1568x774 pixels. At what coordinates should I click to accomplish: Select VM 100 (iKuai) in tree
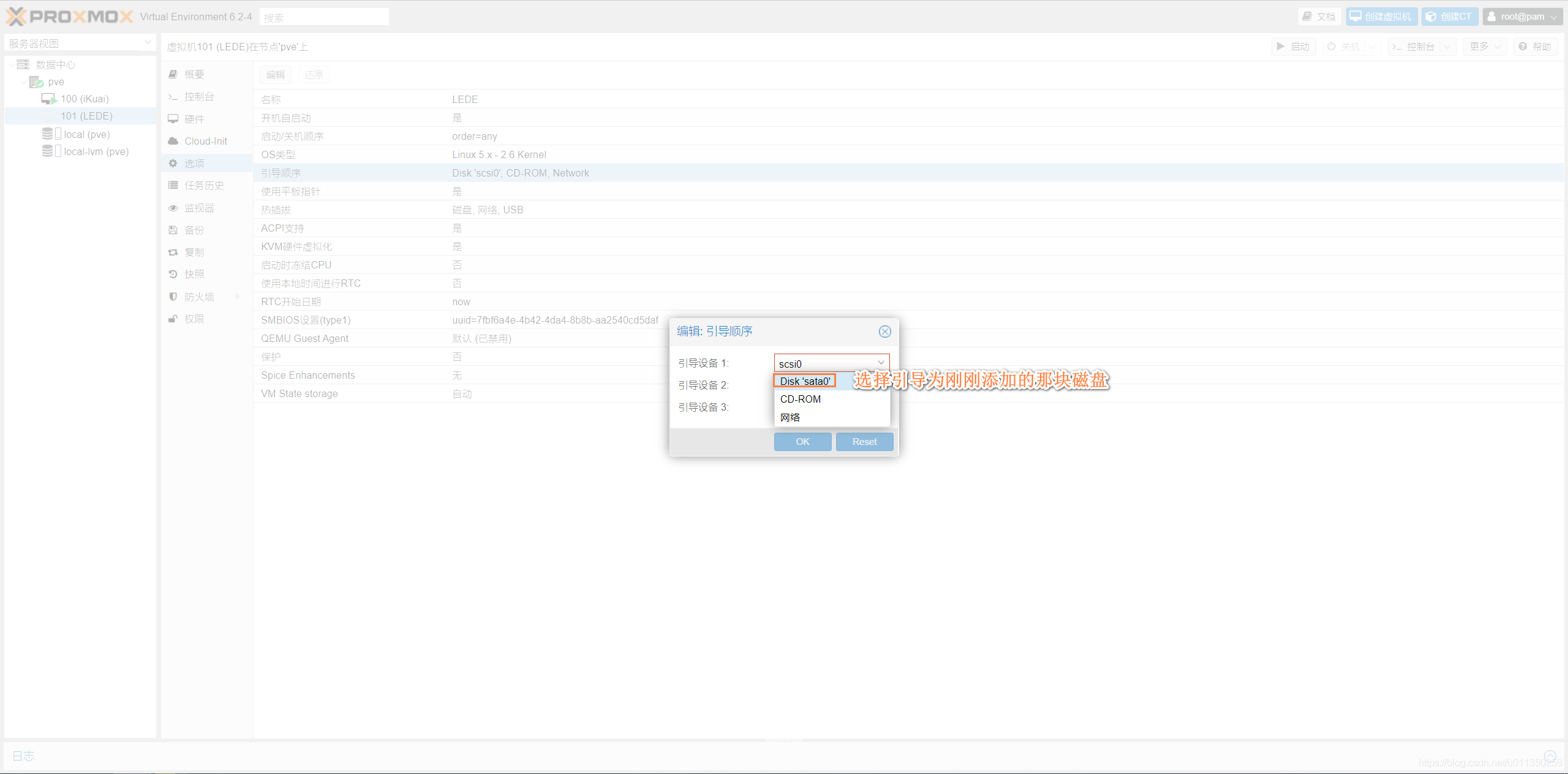pos(84,99)
